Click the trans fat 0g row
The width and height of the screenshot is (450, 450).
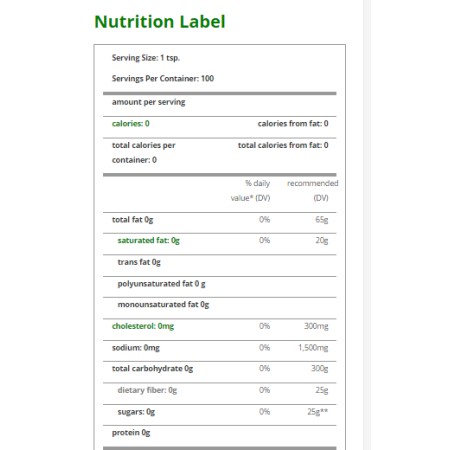(220, 266)
